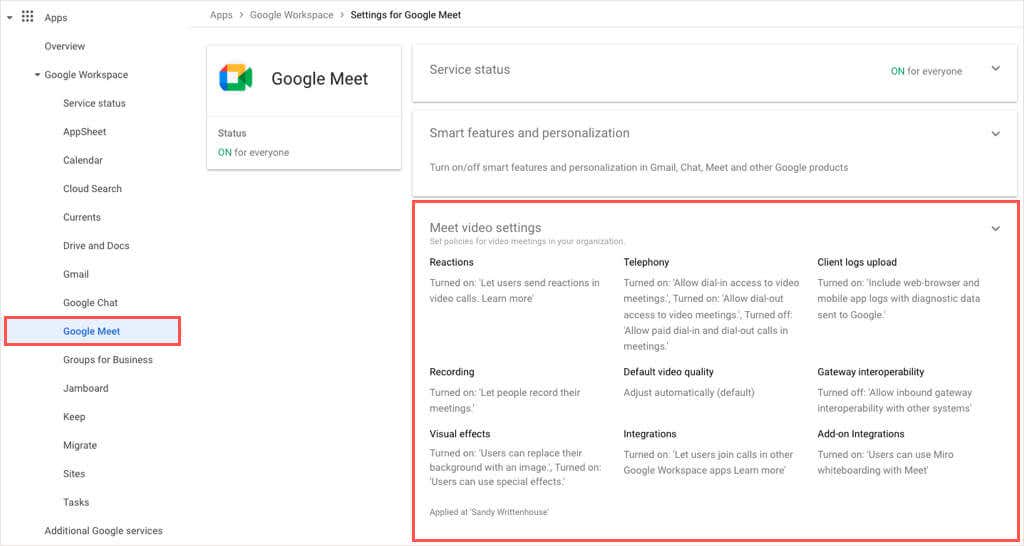Open the Reactions setting

(x=451, y=262)
